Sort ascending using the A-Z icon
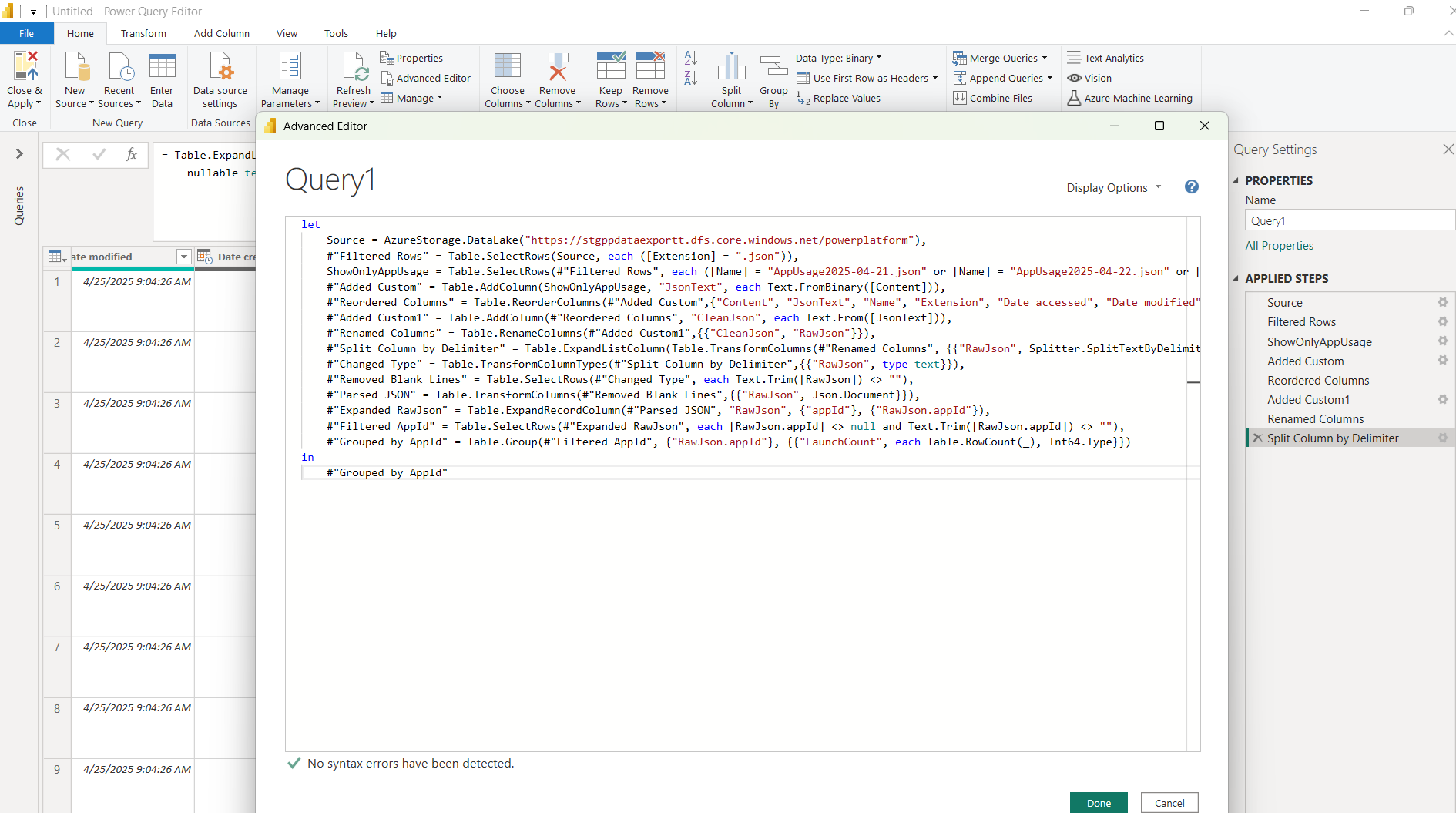This screenshot has width=1456, height=813. 691,58
